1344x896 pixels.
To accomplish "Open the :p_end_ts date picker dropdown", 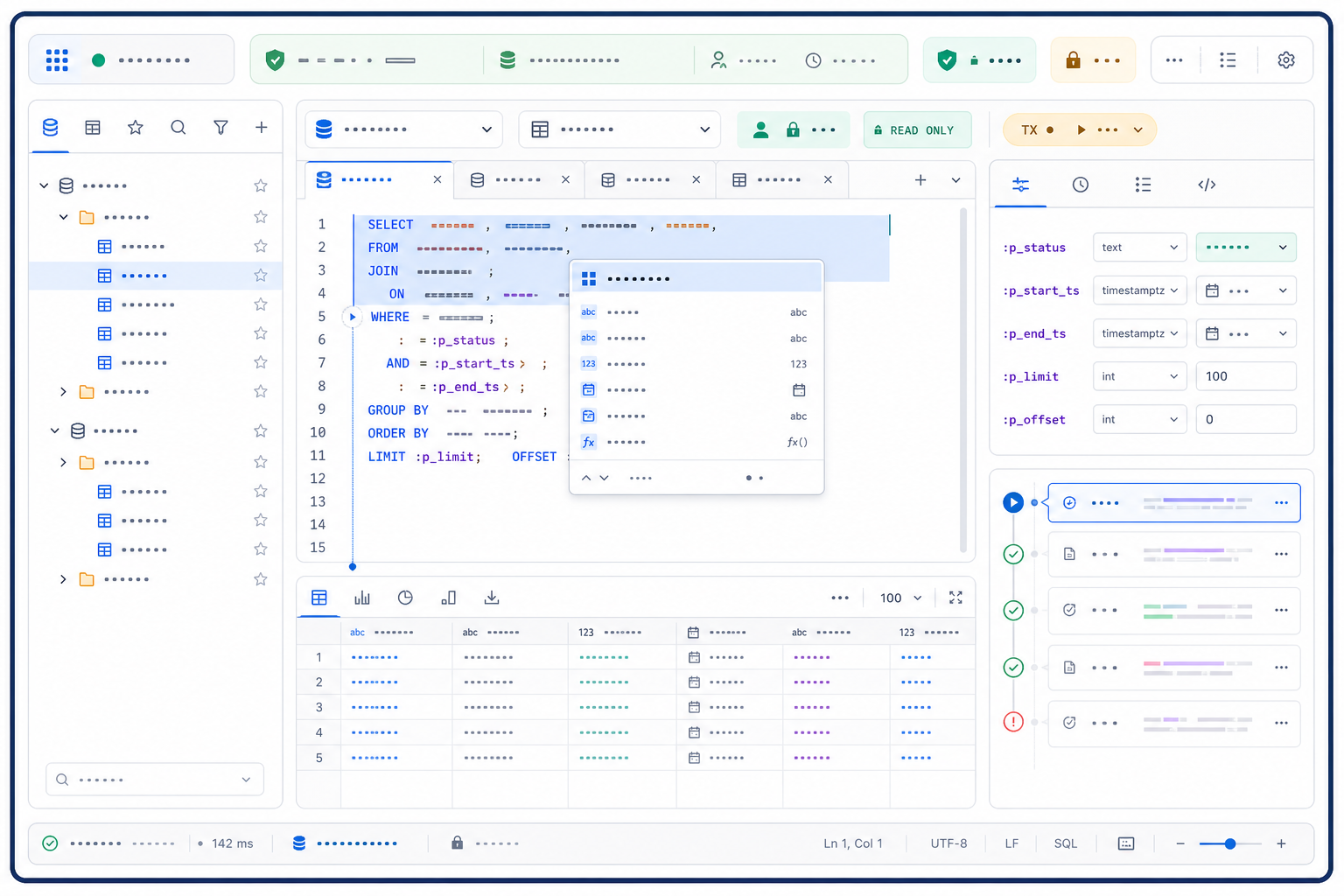I will coord(1246,333).
